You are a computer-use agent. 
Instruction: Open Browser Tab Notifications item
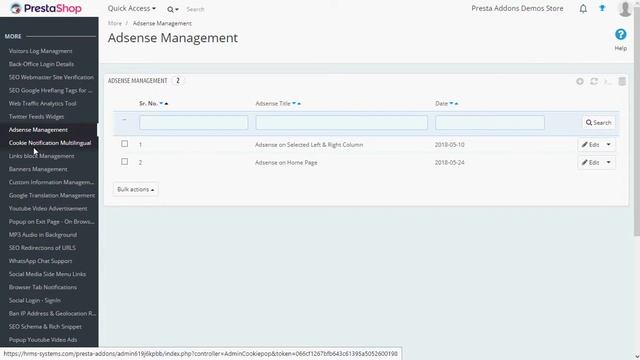click(x=43, y=287)
